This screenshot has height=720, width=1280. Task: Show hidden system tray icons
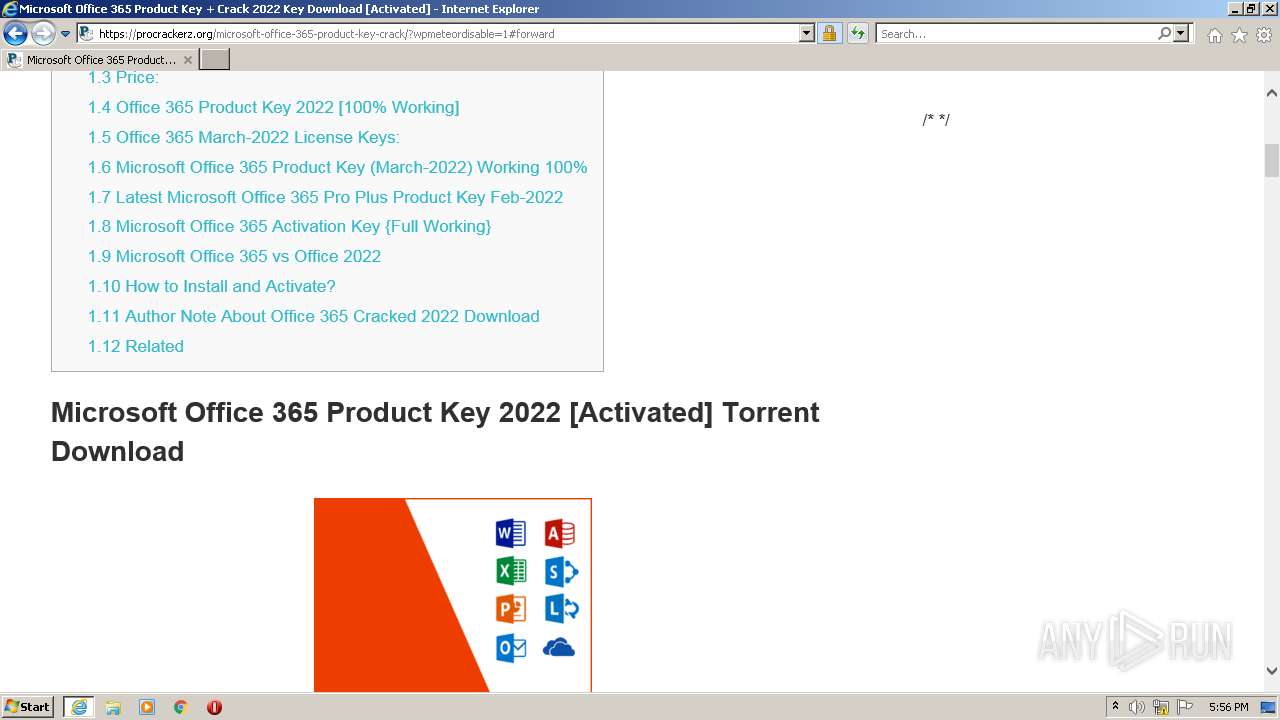[x=1115, y=707]
